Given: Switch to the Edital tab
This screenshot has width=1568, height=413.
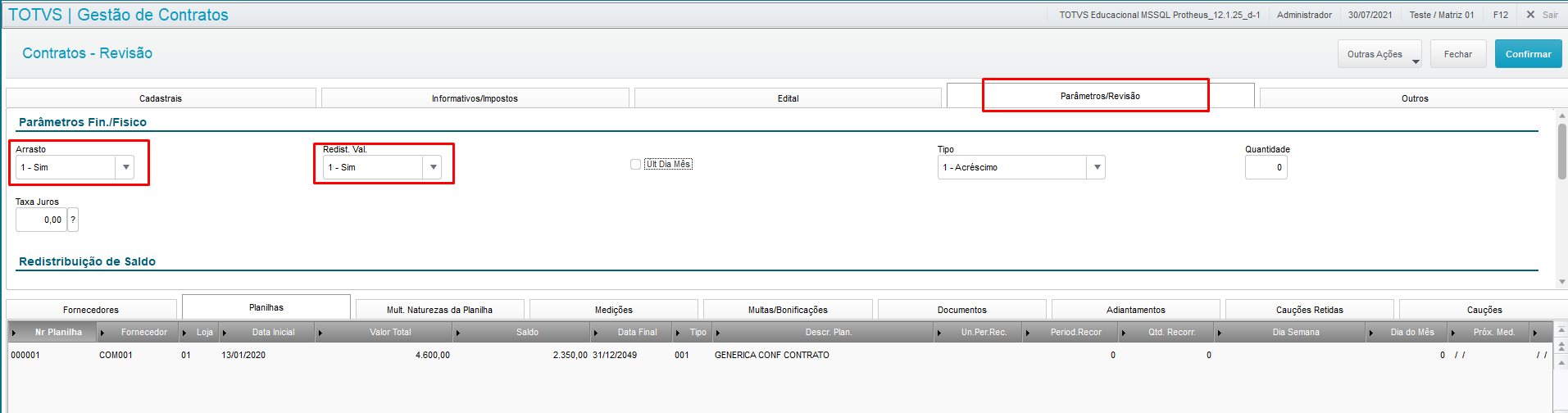Looking at the screenshot, I should click(x=788, y=98).
